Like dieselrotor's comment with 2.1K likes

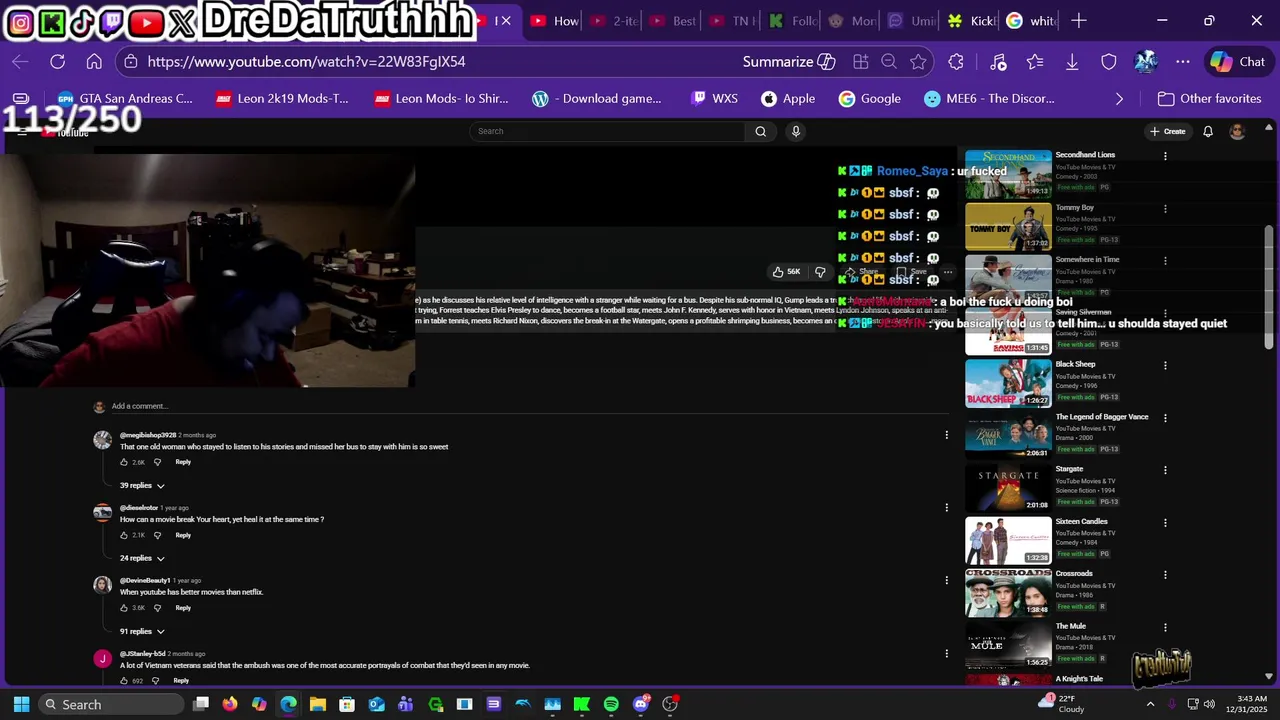125,535
